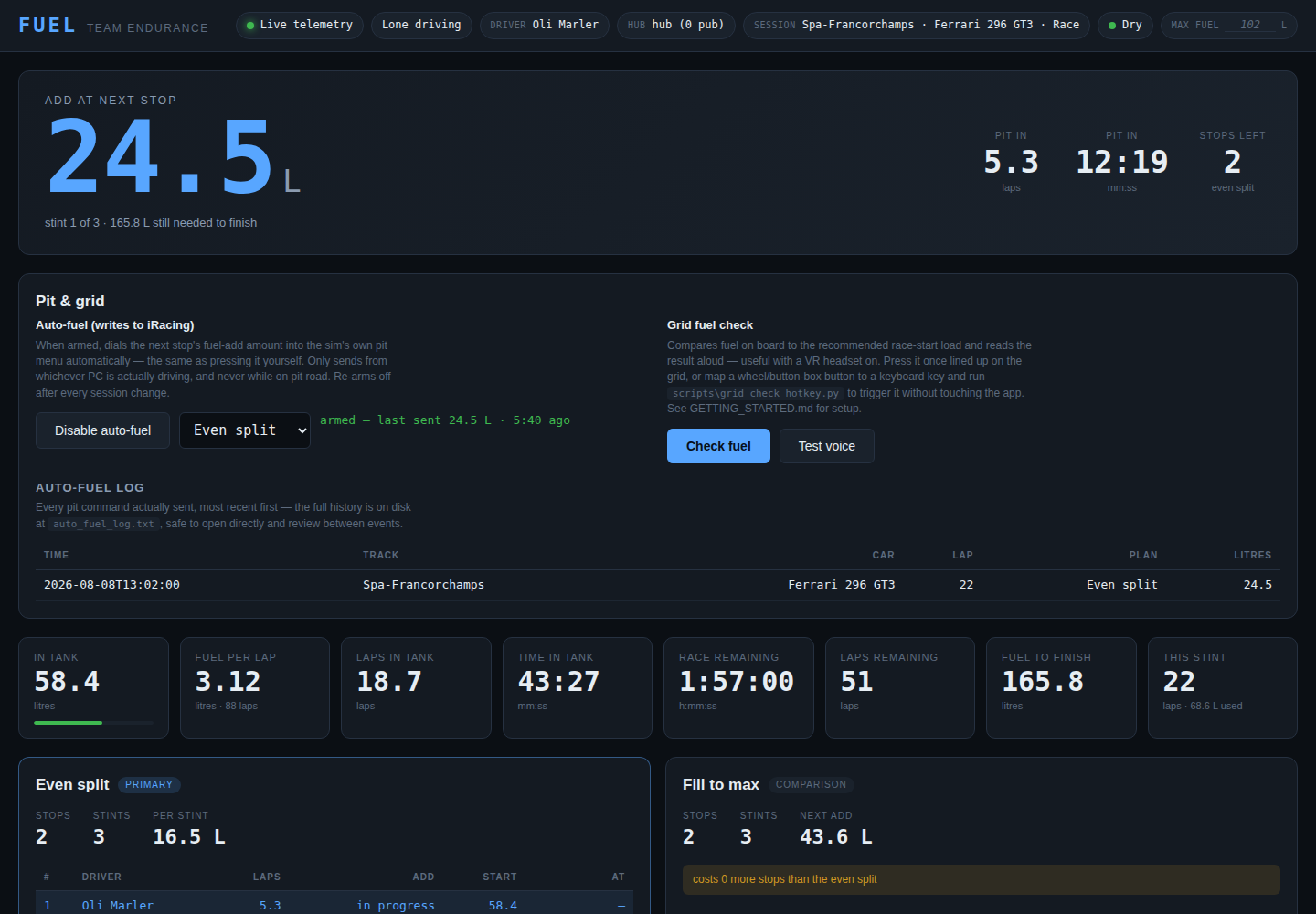1316x914 pixels.
Task: Click the DRIVER column header in stint table
Action: coord(101,877)
